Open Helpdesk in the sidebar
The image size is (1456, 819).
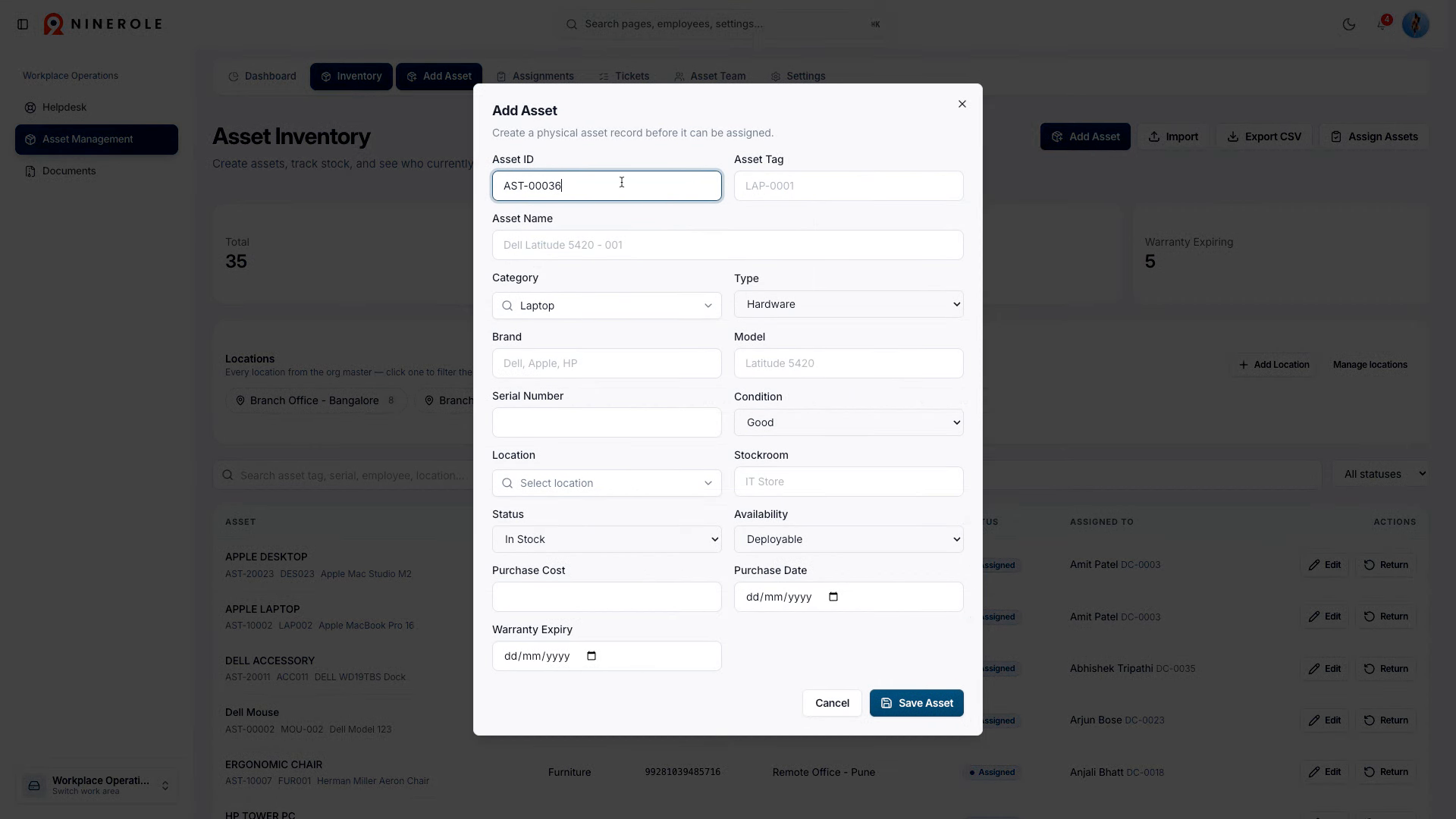click(96, 108)
